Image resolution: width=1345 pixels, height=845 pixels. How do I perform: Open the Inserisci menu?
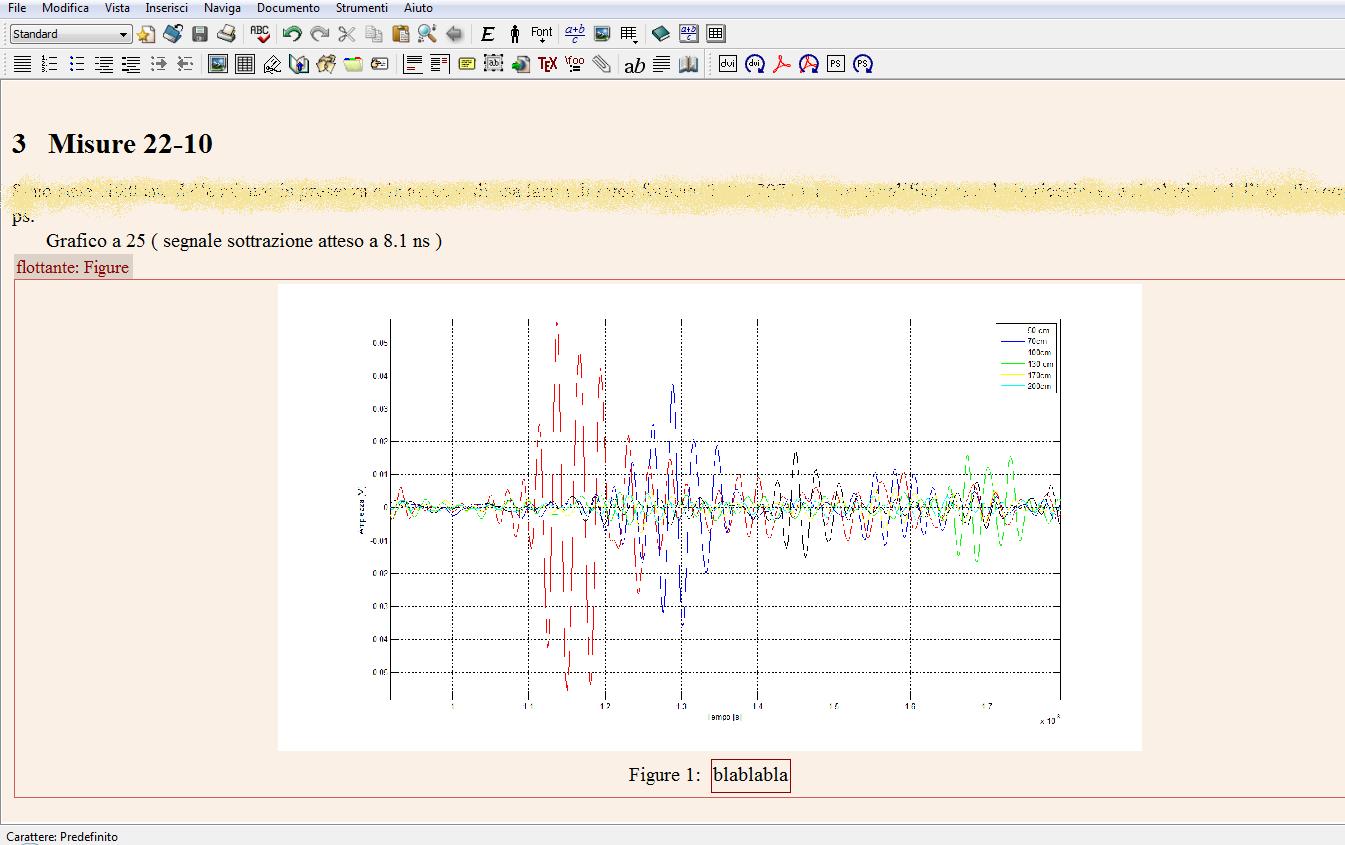coord(166,8)
